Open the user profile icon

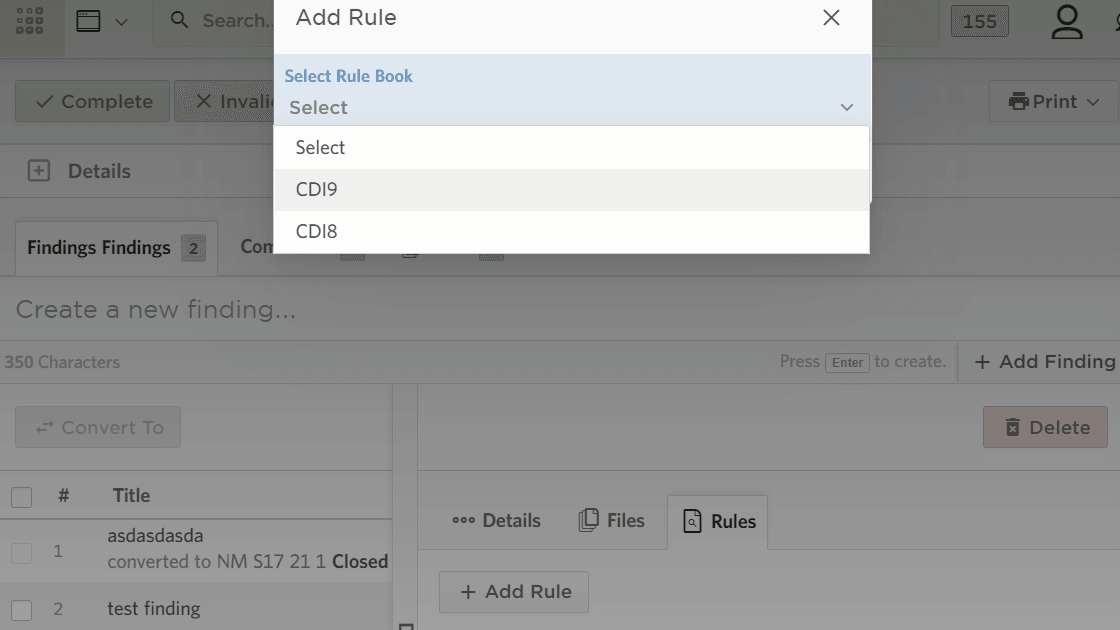coord(1067,22)
